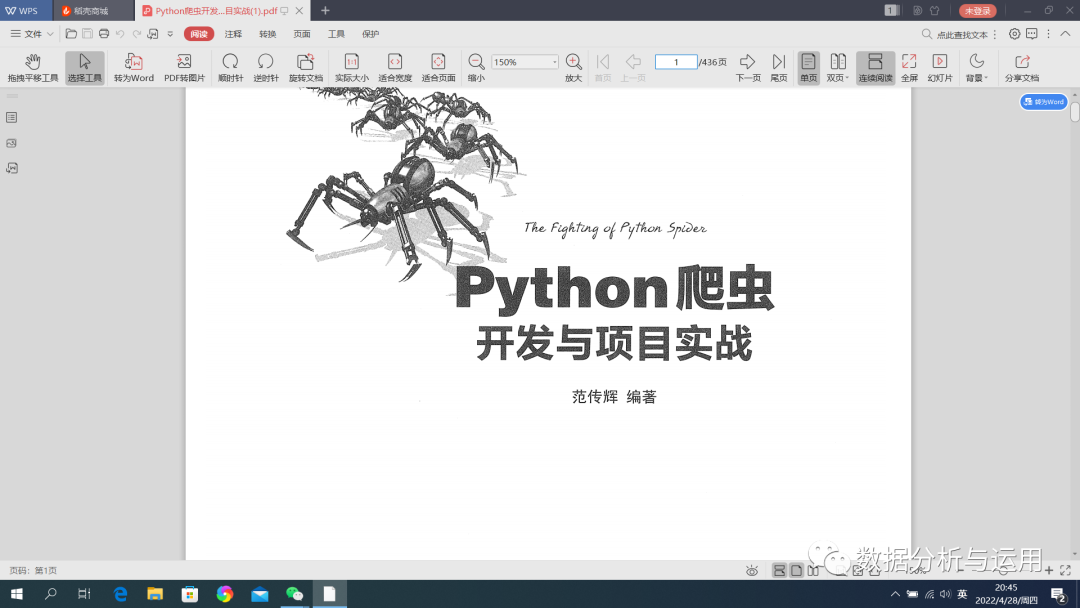Rotate page counterclockwise (逆时针)
Viewport: 1080px width, 608px height.
click(265, 67)
